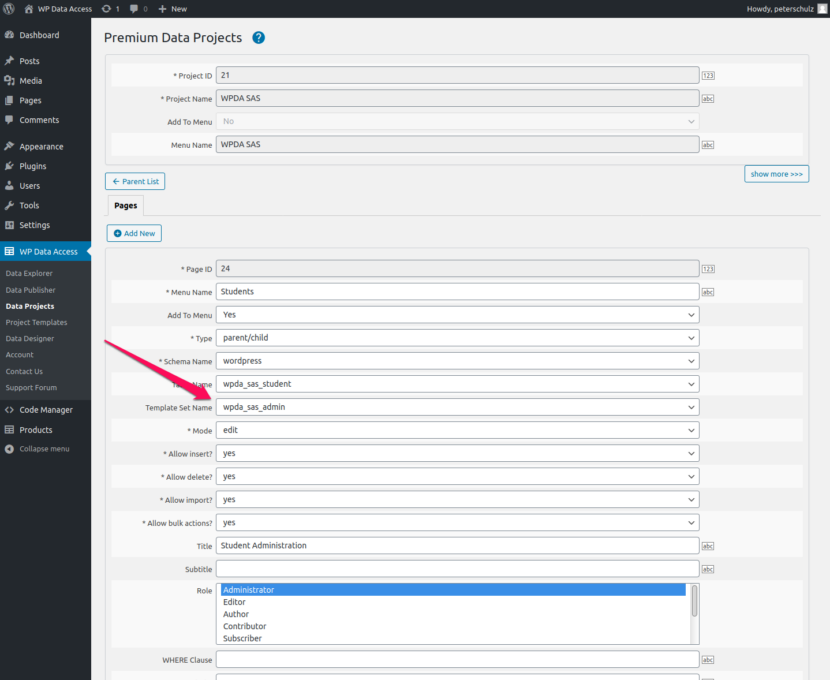Open the Template Set Name dropdown
Screen dimensions: 830x680
coord(455,408)
